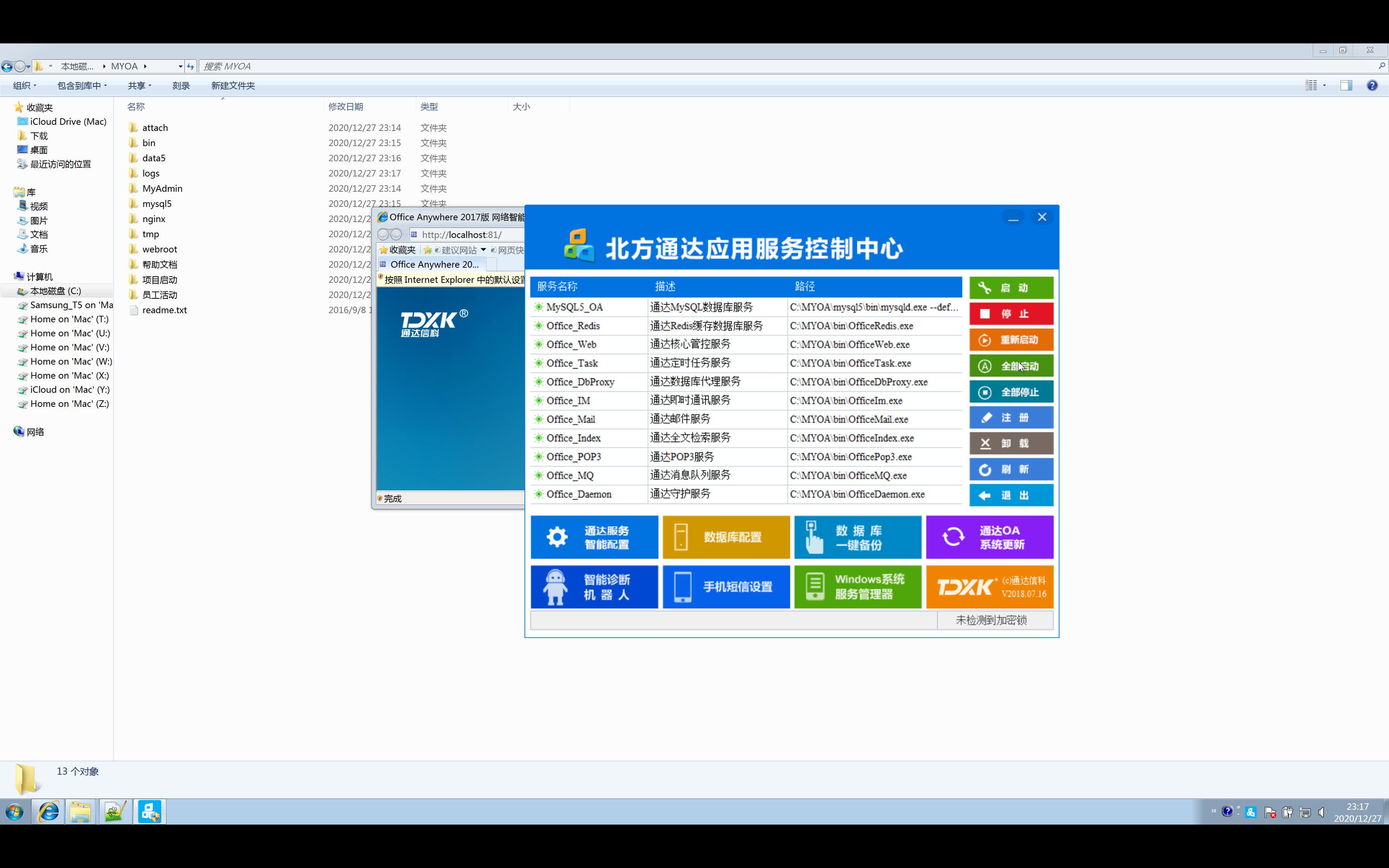Click the blue 注册 register button
The image size is (1389, 868).
coord(1012,417)
